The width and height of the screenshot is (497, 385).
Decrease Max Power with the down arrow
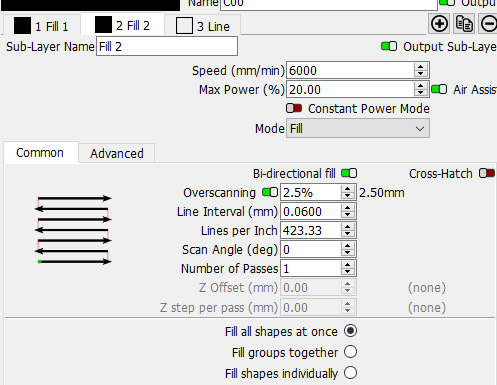420,93
